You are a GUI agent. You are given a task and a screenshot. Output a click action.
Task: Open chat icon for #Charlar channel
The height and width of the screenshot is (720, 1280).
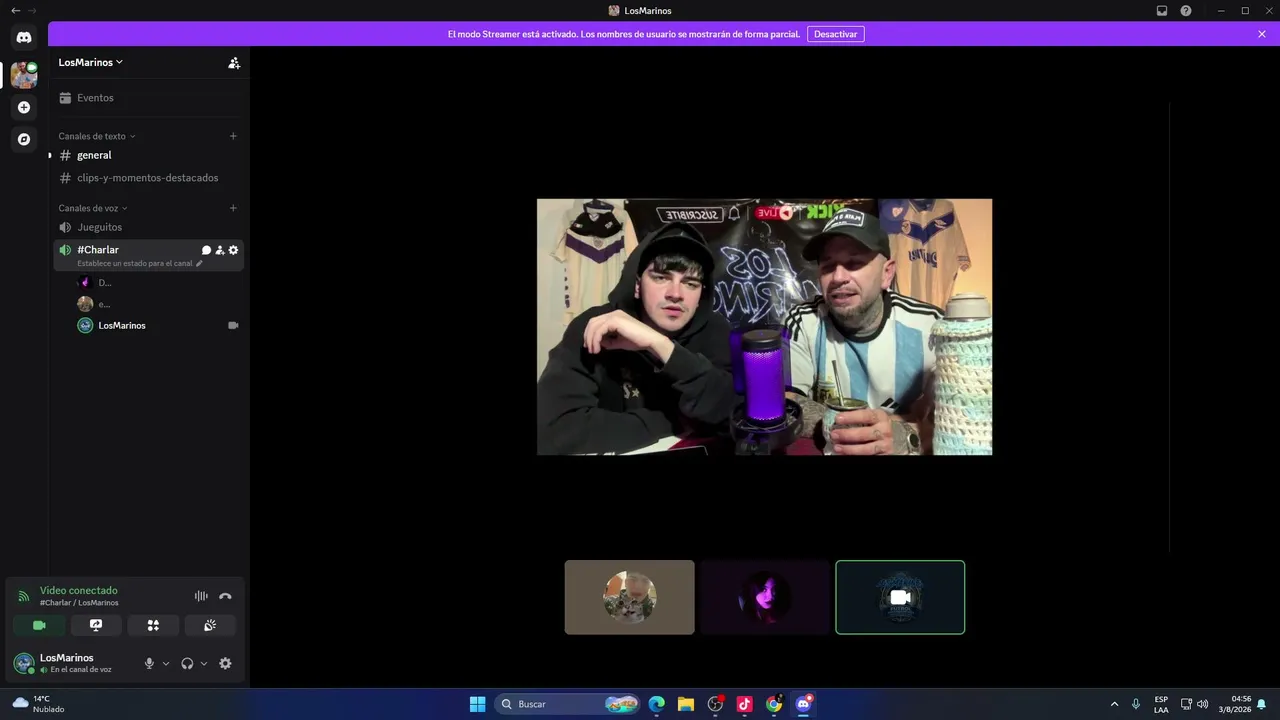point(206,250)
